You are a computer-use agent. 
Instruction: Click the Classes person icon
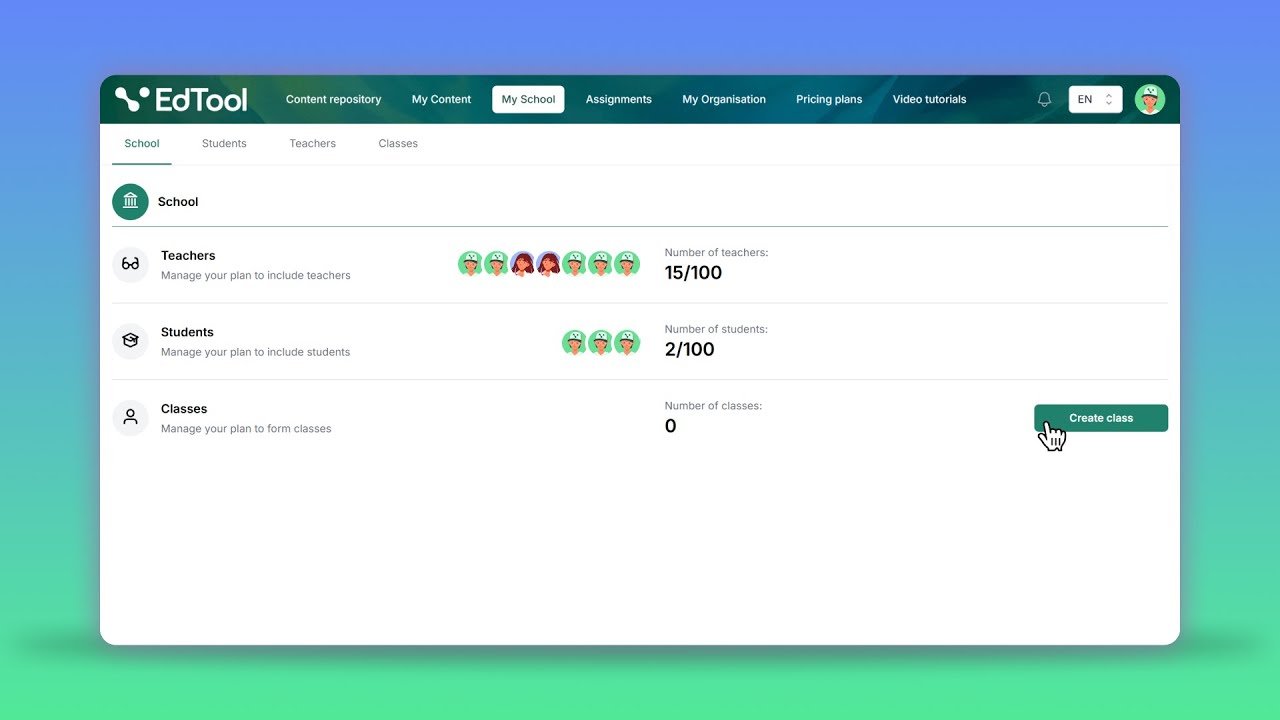tap(130, 418)
